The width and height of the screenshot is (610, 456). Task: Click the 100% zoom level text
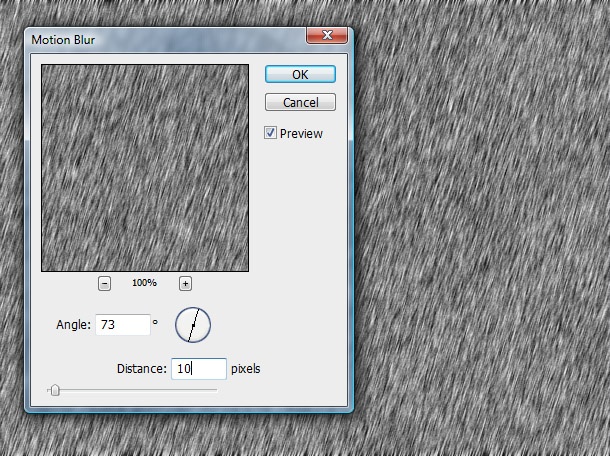[144, 283]
